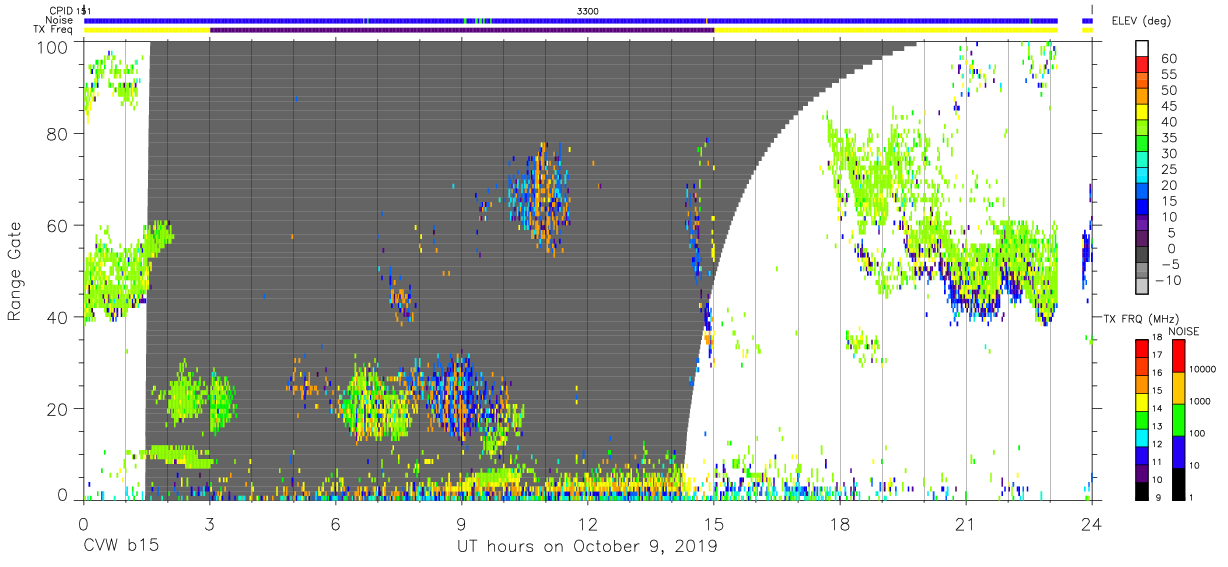Click the 'CPID 151' label at top left
This screenshot has width=1228, height=567.
pyautogui.click(x=70, y=10)
